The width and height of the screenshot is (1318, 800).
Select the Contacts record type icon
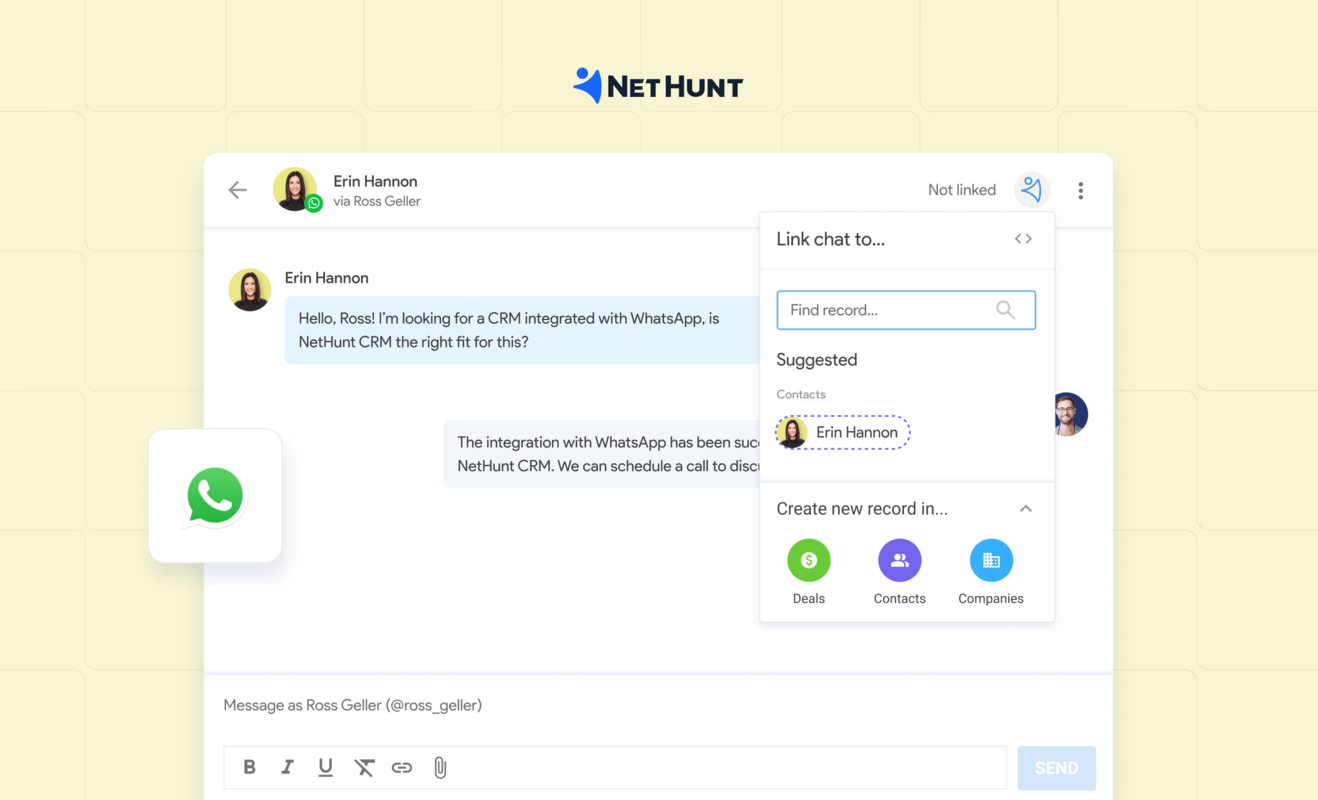pos(899,560)
